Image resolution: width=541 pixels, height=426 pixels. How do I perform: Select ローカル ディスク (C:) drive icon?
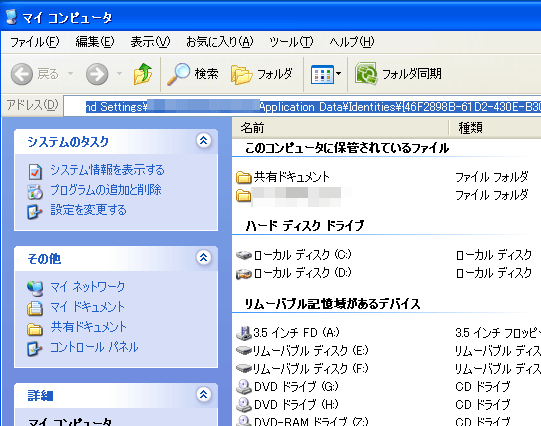tap(244, 255)
